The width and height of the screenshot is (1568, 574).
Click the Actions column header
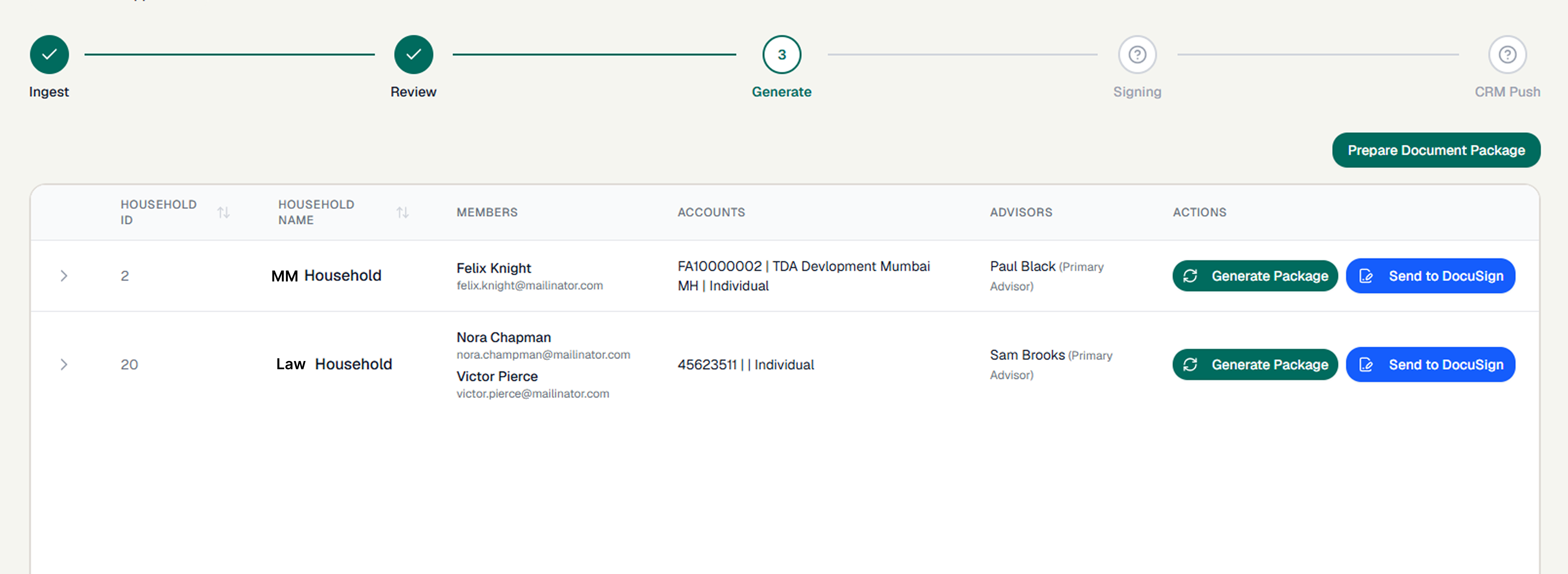point(1199,212)
